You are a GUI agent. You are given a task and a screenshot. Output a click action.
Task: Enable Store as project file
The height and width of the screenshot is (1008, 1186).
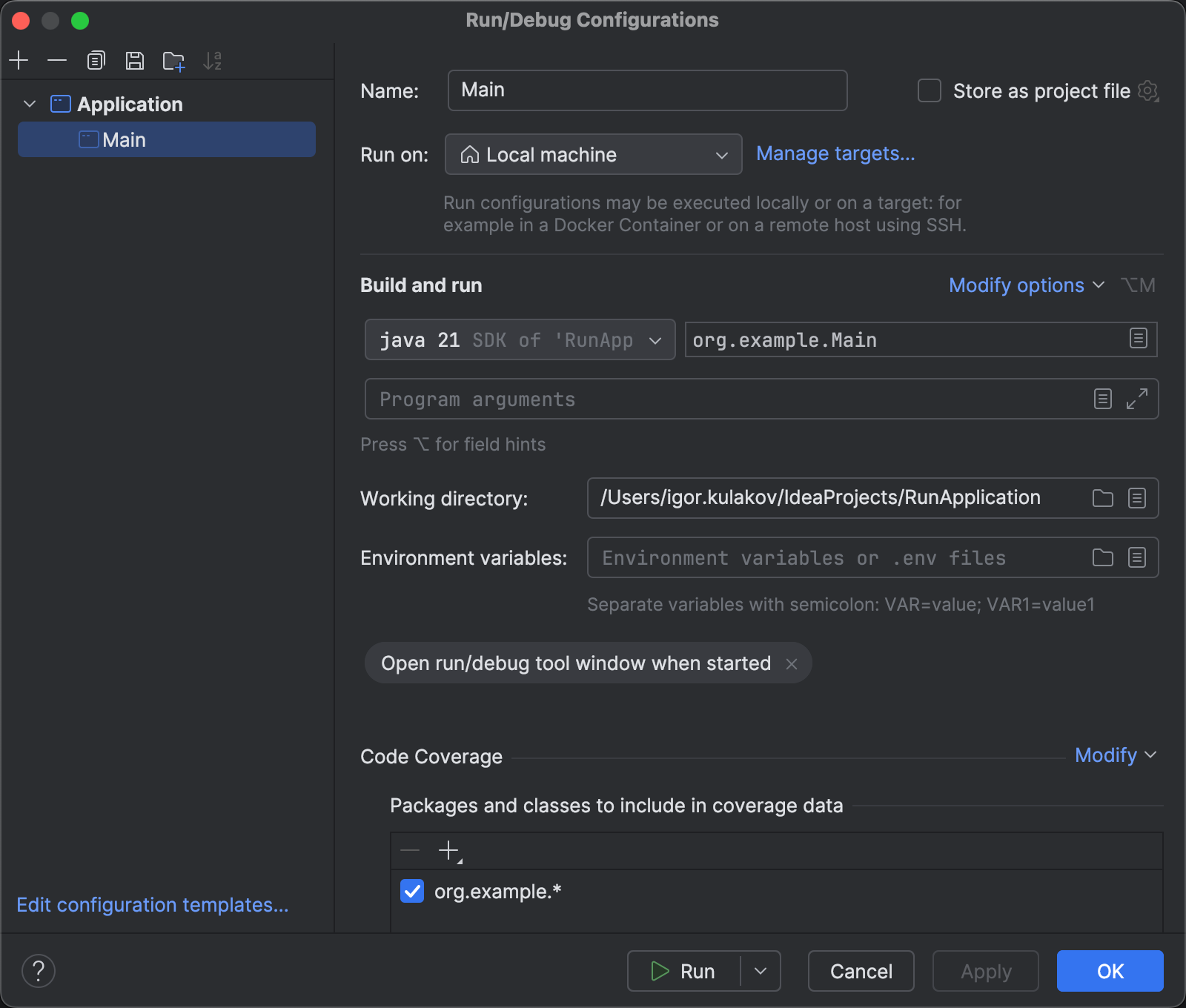point(929,90)
